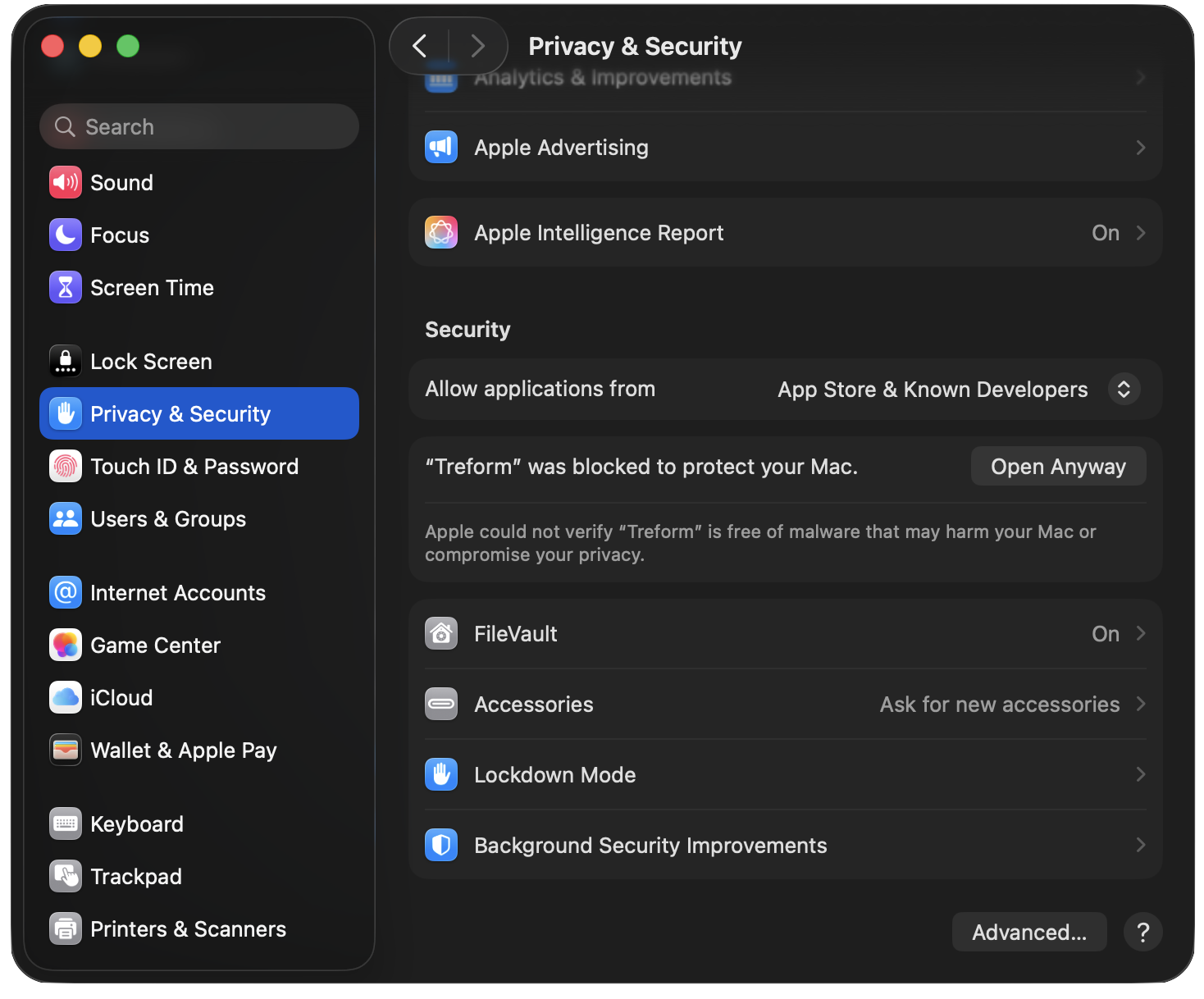Select Lock Screen in the sidebar
Image resolution: width=1204 pixels, height=999 pixels.
click(x=199, y=361)
